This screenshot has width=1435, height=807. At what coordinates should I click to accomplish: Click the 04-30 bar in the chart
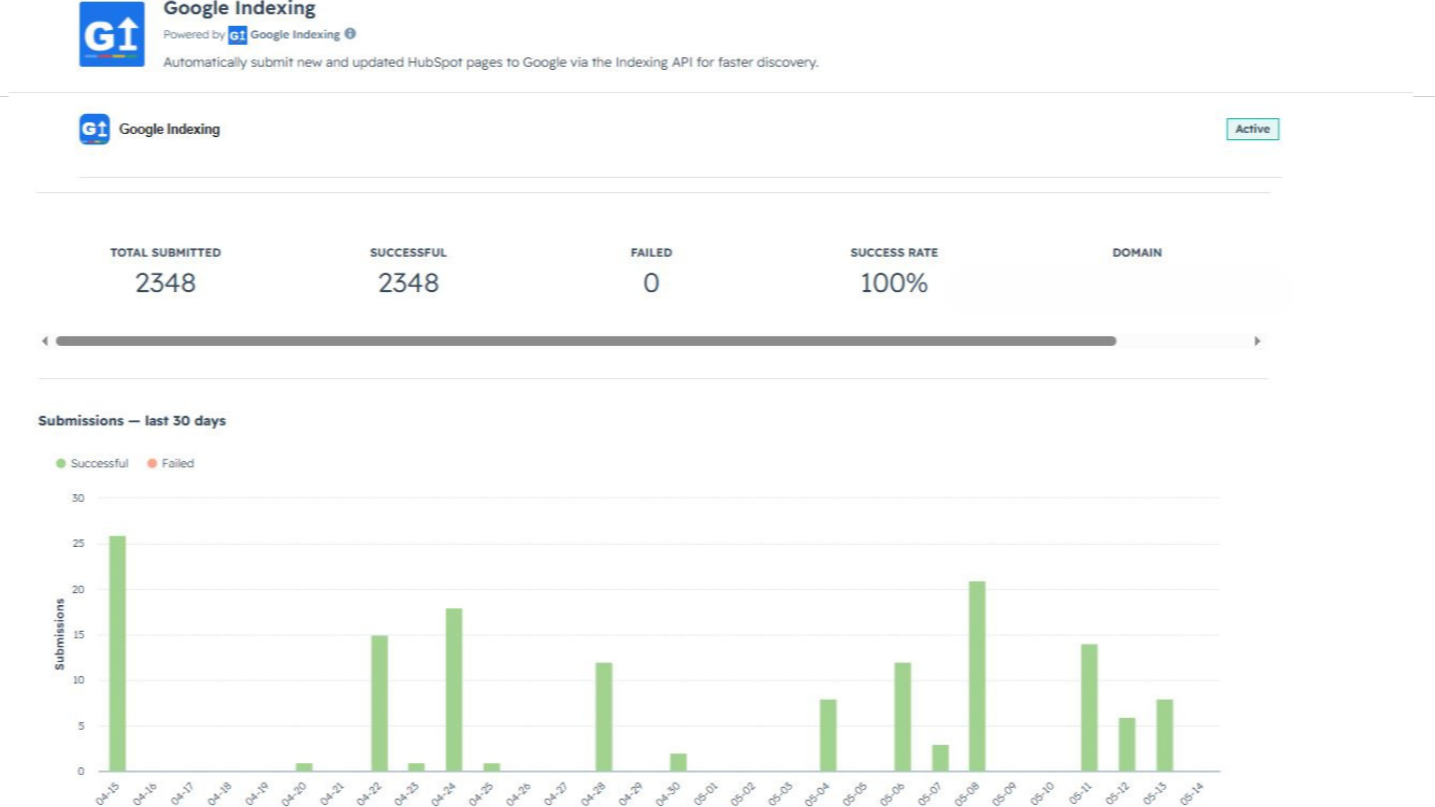point(678,762)
